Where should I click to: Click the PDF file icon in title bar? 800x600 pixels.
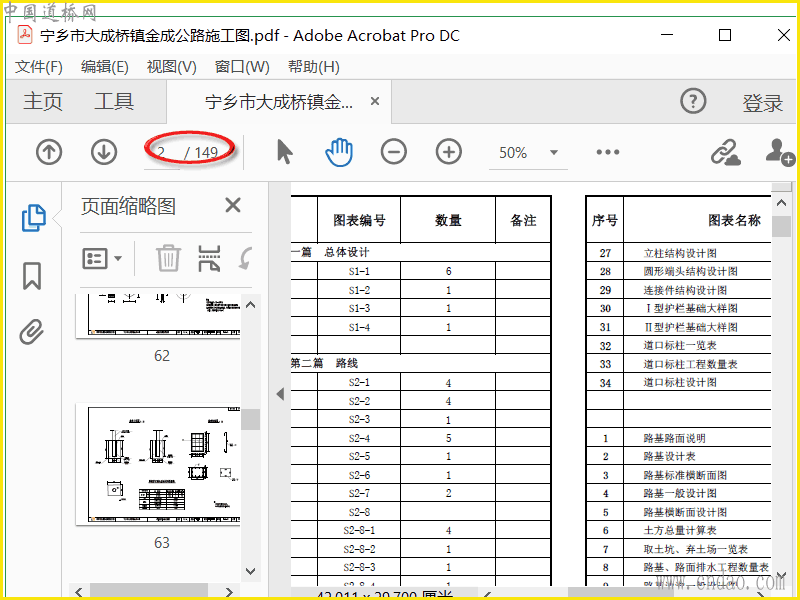[24, 35]
